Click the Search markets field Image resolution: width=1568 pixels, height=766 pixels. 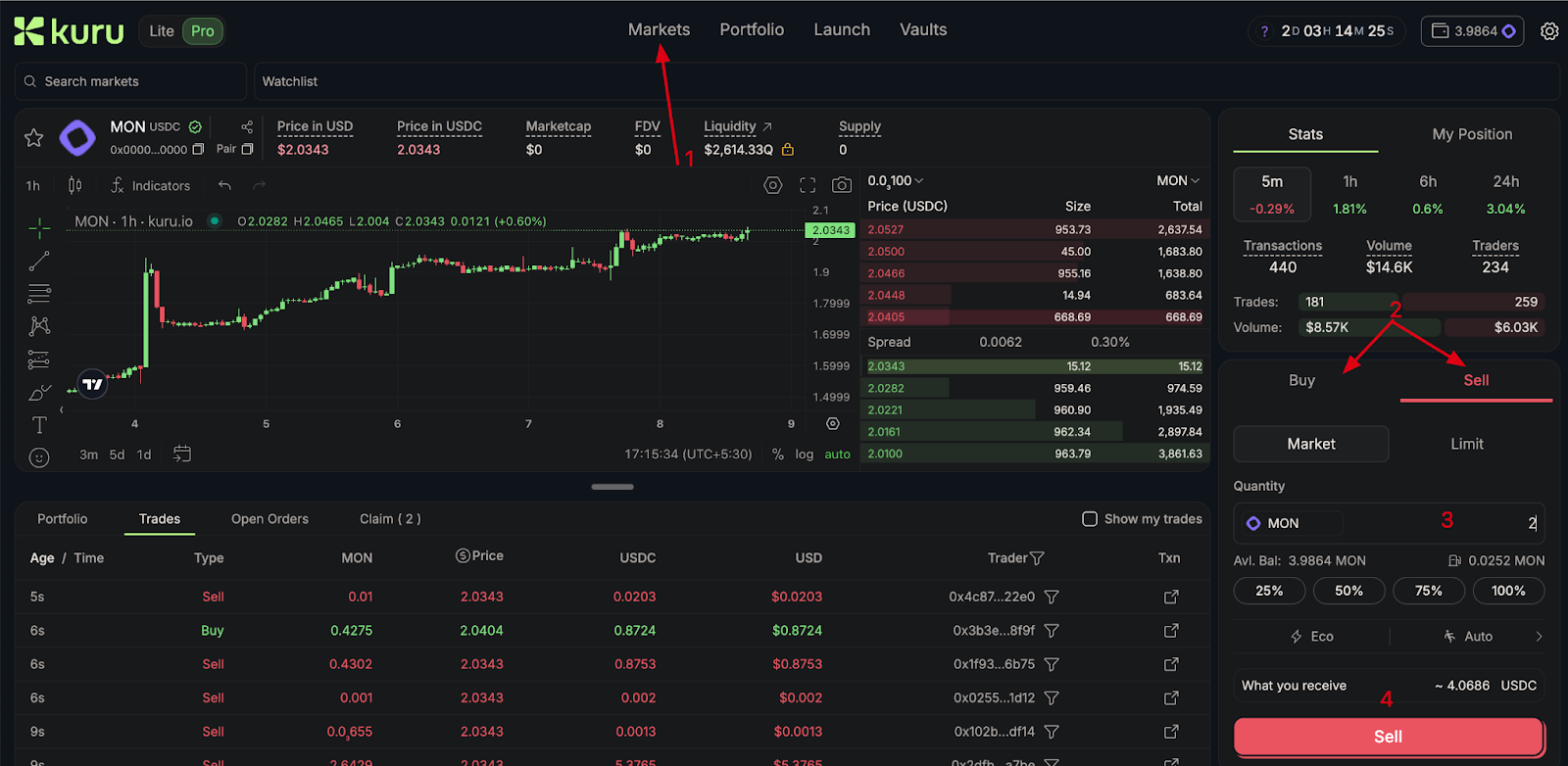(130, 81)
